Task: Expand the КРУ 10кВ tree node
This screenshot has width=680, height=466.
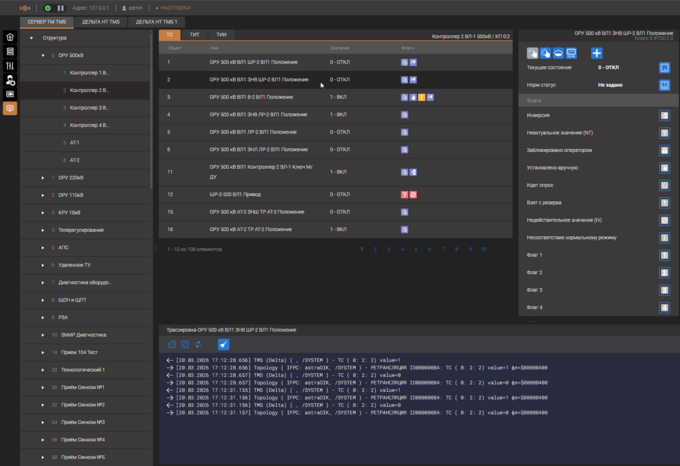Action: click(x=43, y=212)
